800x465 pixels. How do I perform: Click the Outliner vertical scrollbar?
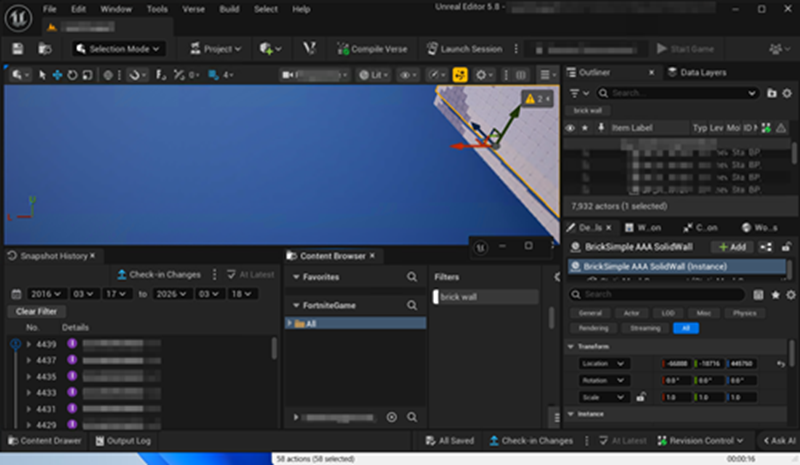[794, 153]
